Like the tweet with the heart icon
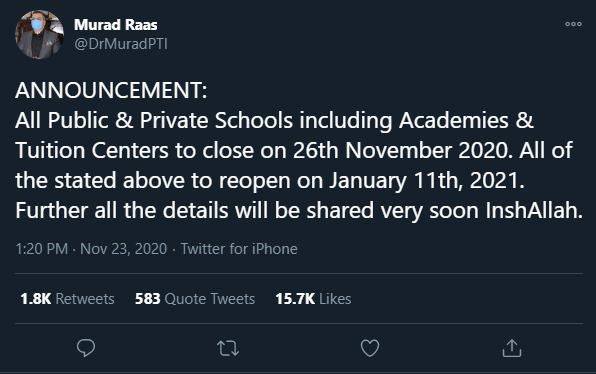 point(370,348)
